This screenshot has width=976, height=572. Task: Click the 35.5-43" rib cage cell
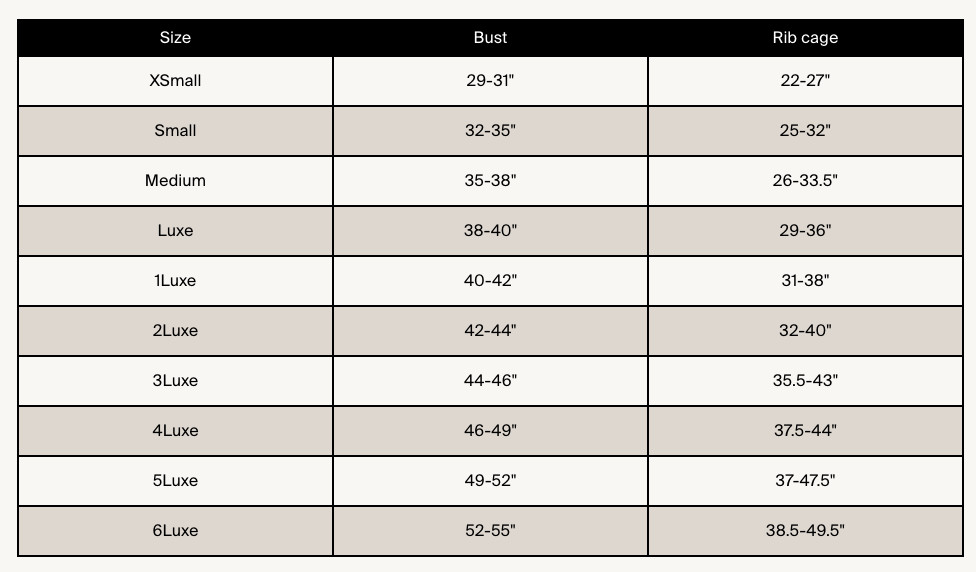(x=805, y=381)
